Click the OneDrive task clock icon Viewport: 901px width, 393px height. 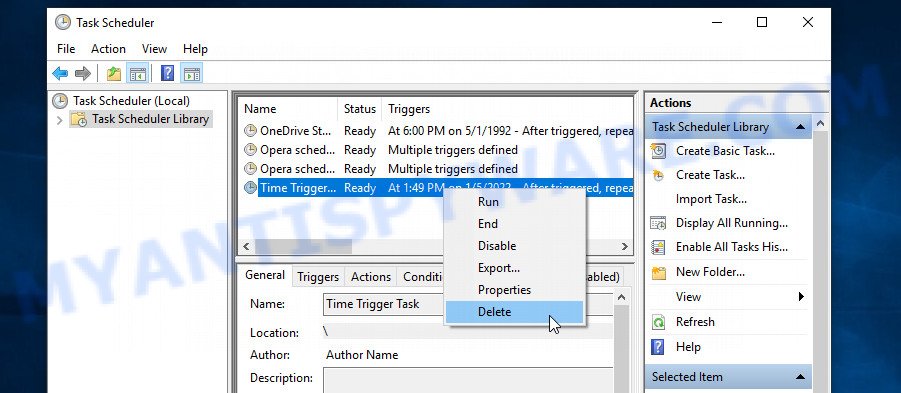click(250, 131)
